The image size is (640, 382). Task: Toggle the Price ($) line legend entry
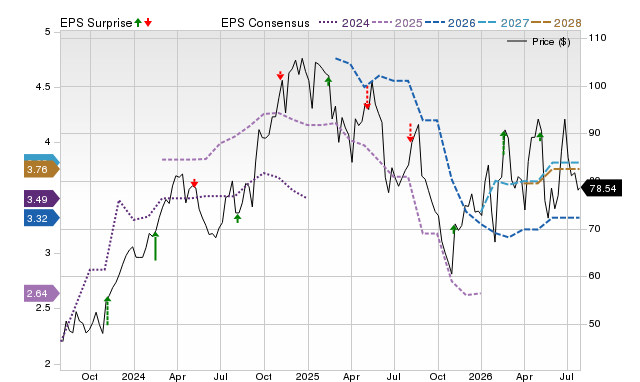click(x=539, y=42)
